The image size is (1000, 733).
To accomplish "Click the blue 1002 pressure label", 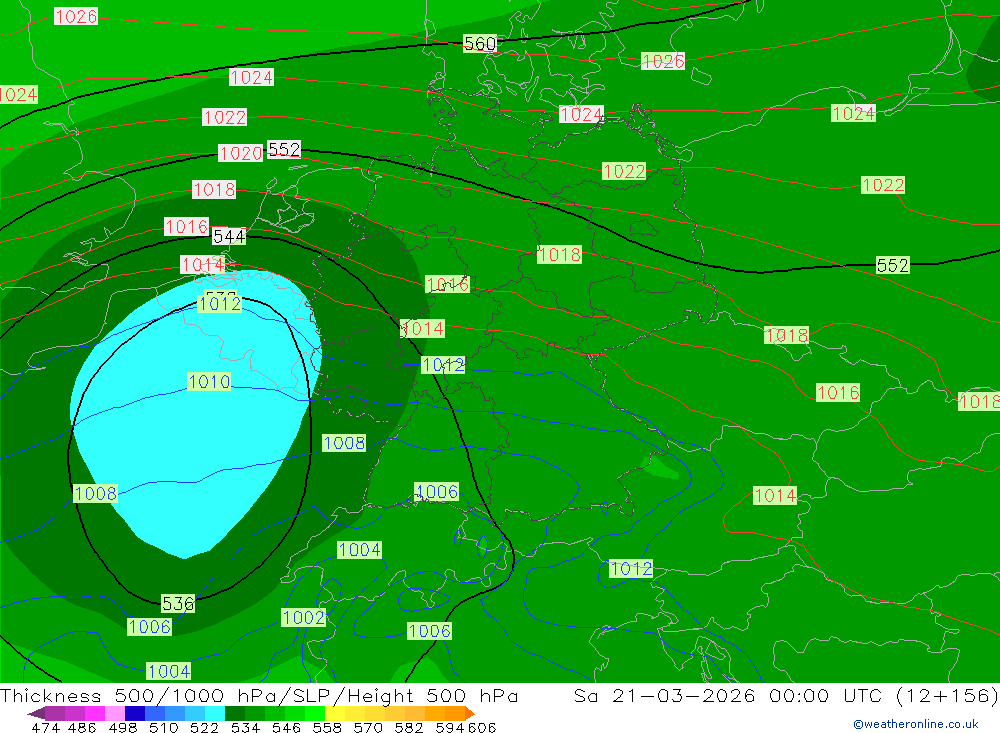I will 304,618.
